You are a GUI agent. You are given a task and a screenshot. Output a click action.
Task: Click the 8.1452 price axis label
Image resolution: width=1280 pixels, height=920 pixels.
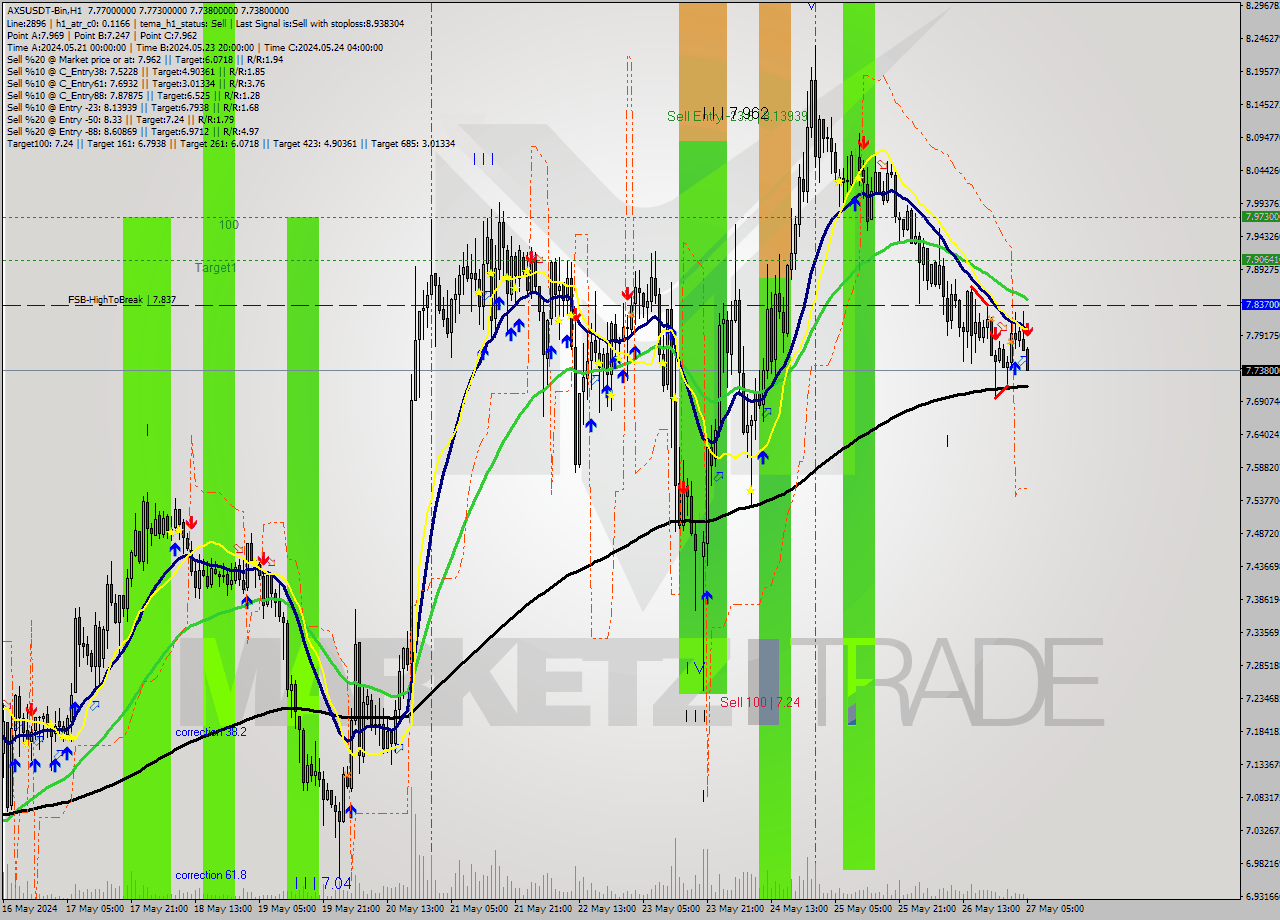[x=1262, y=105]
